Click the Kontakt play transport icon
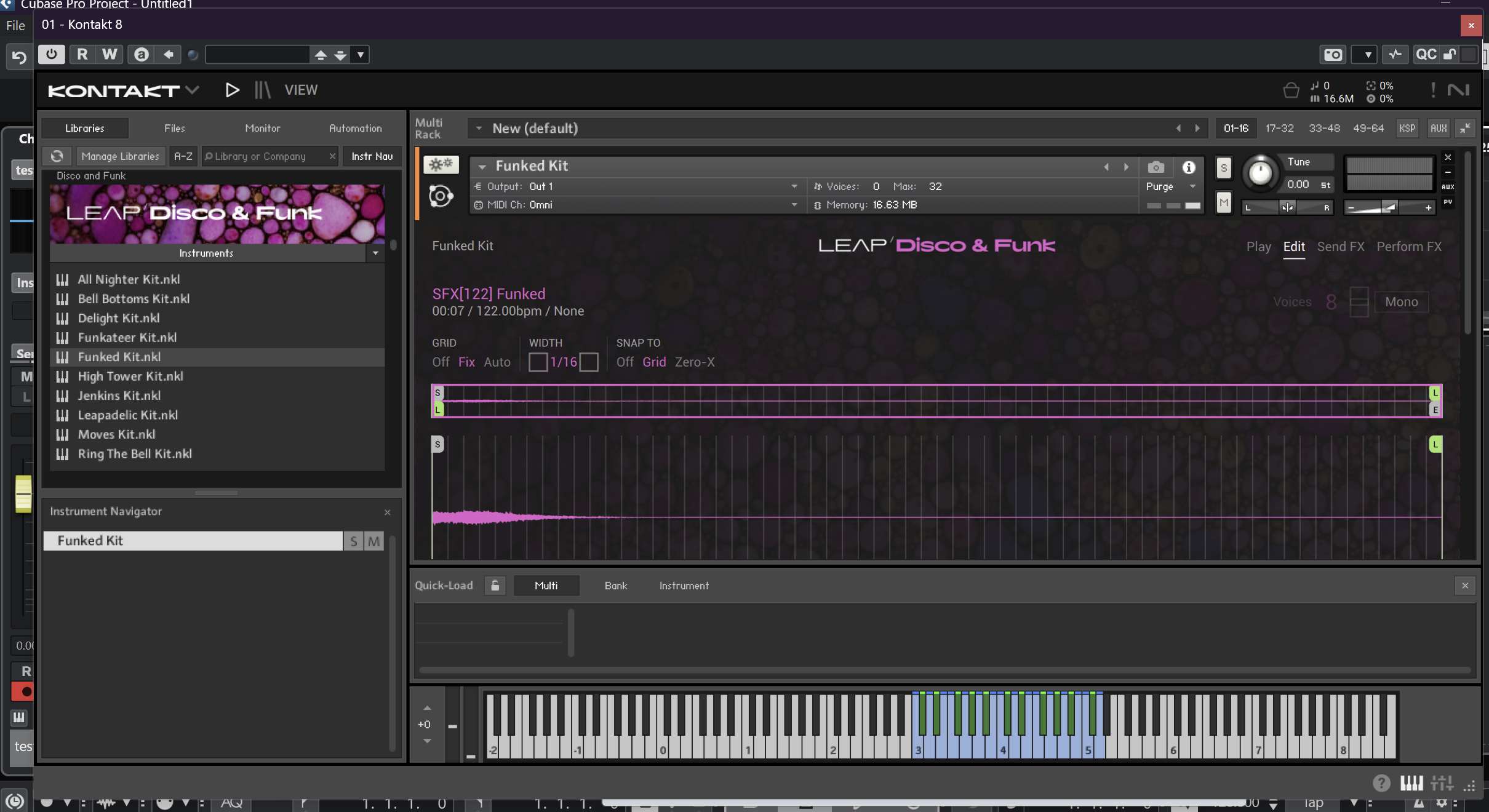This screenshot has height=812, width=1489. pyautogui.click(x=232, y=90)
